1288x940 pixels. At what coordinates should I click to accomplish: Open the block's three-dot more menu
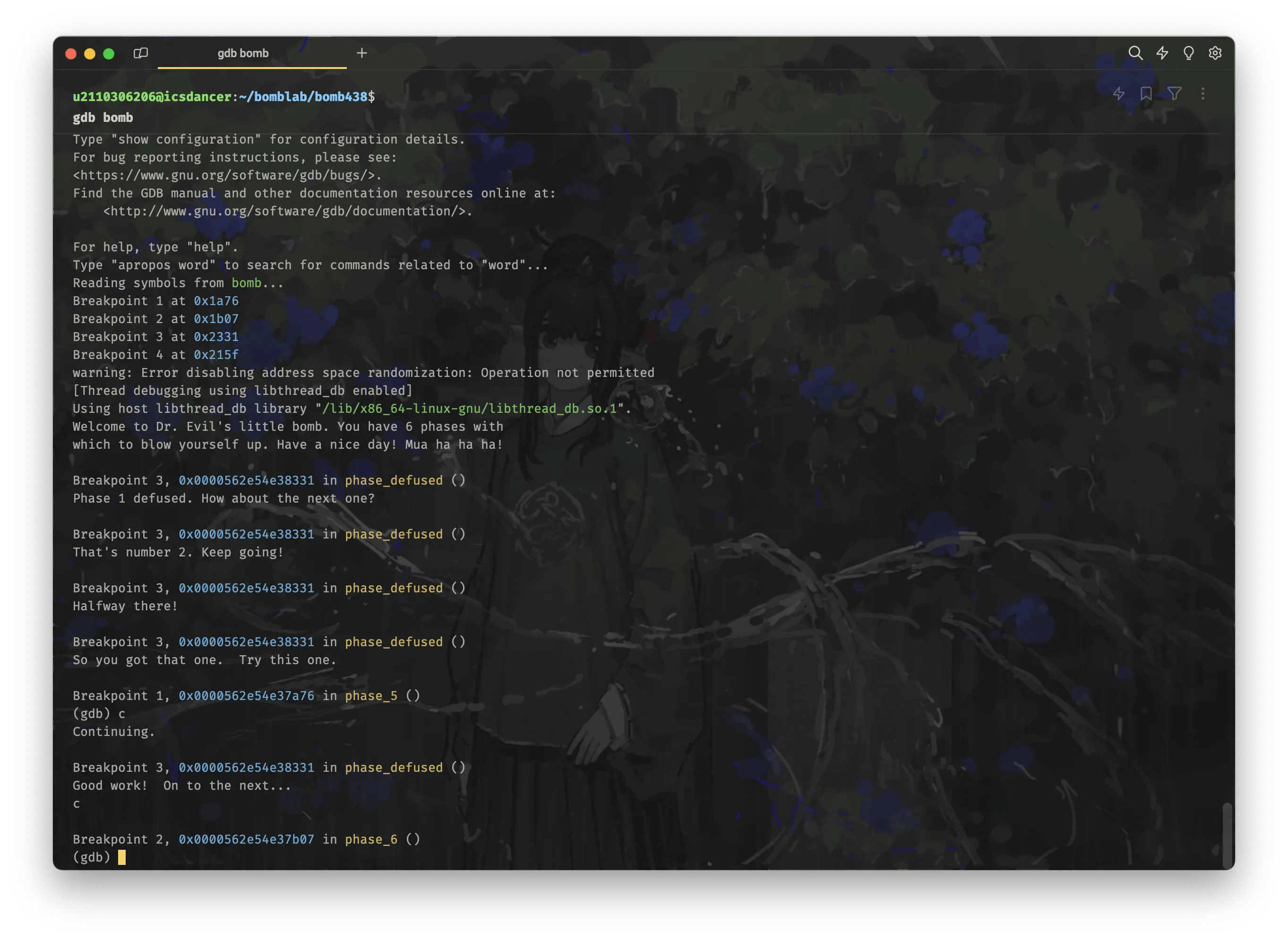point(1202,94)
